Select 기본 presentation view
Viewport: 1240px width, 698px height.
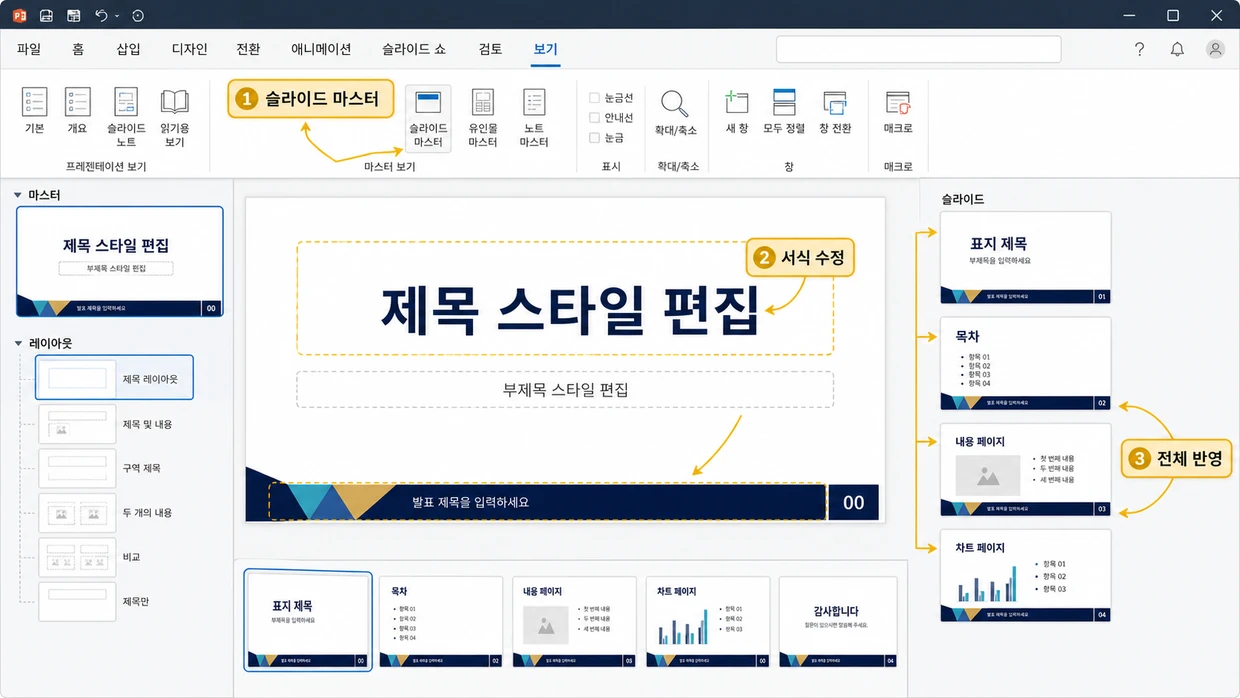pos(35,110)
